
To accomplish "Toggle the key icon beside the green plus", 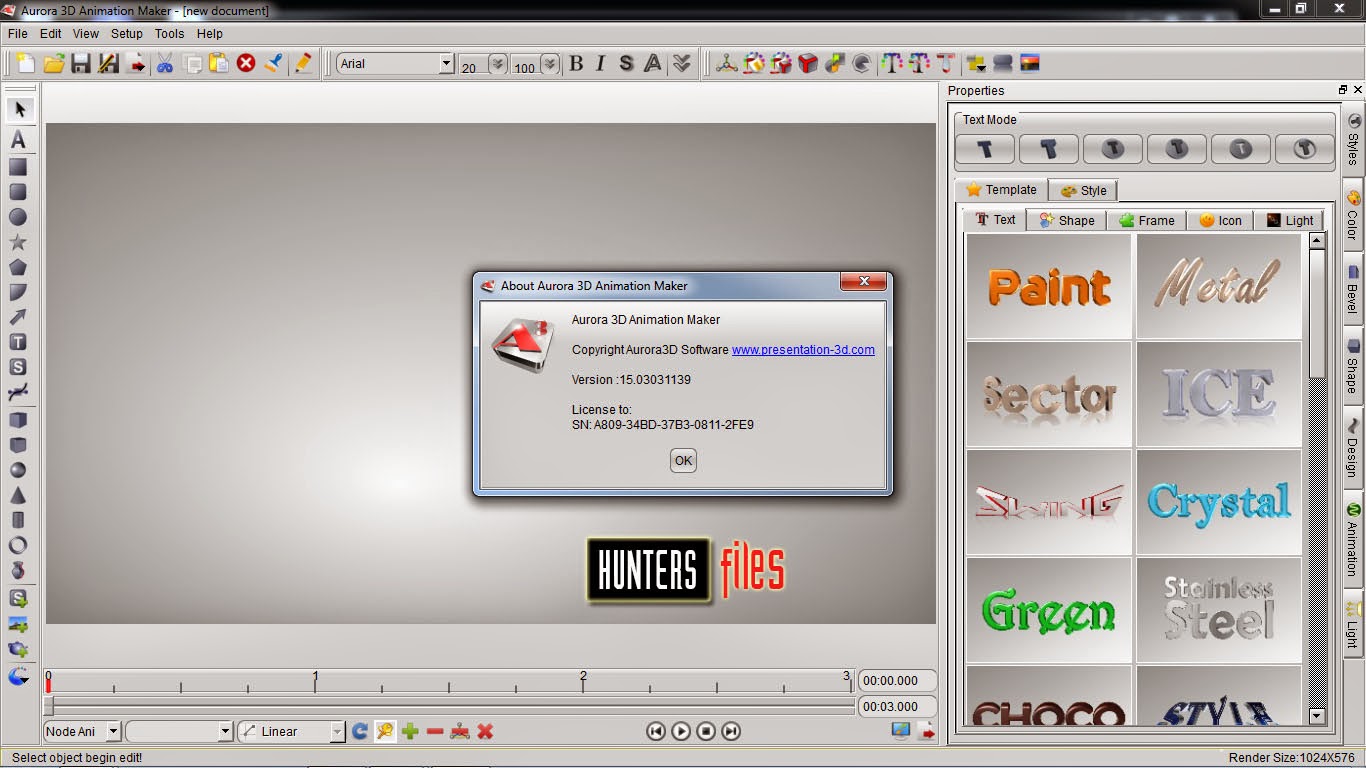I will pos(385,731).
